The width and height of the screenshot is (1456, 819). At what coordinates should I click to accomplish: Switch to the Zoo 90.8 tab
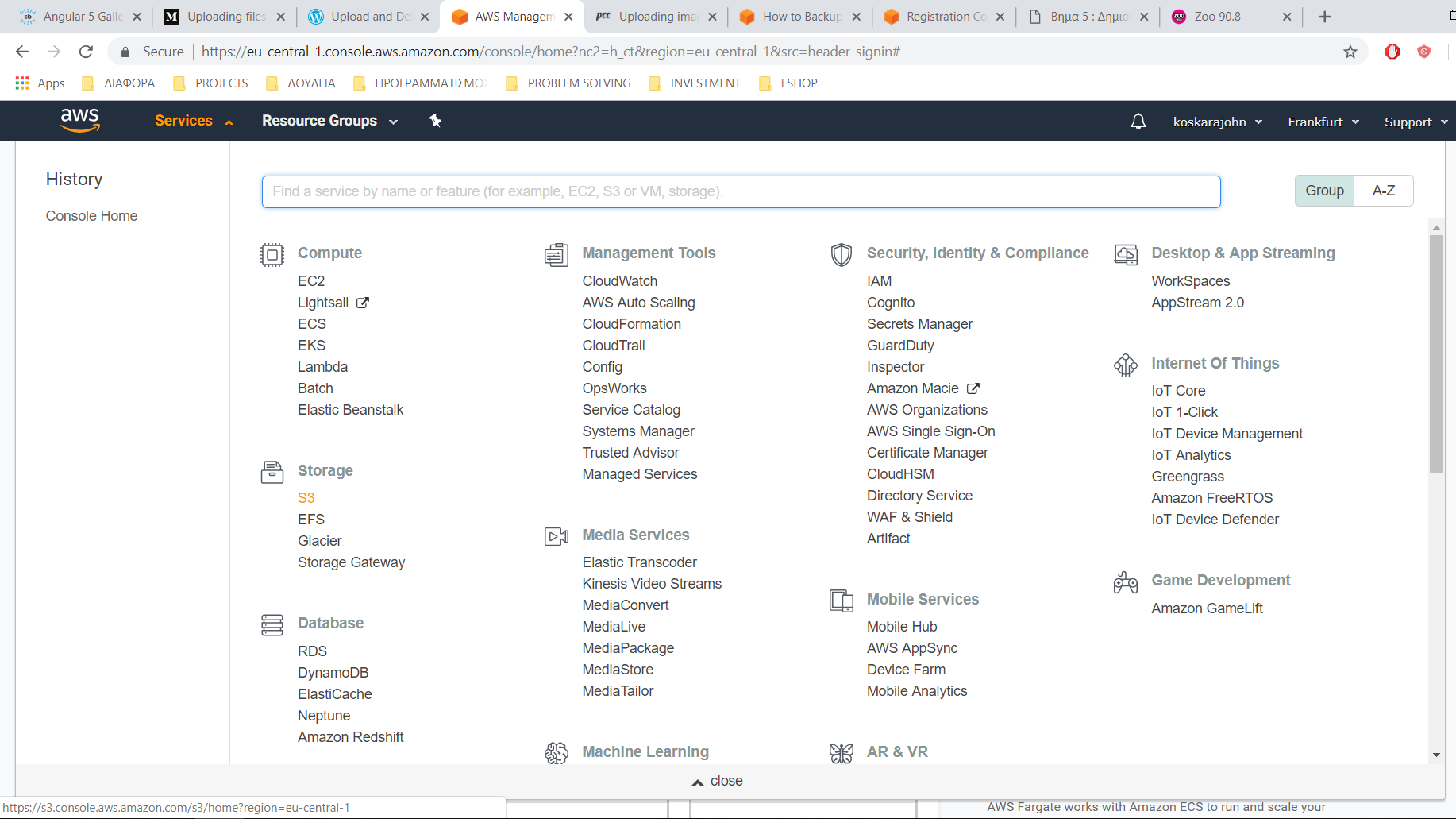click(x=1232, y=17)
